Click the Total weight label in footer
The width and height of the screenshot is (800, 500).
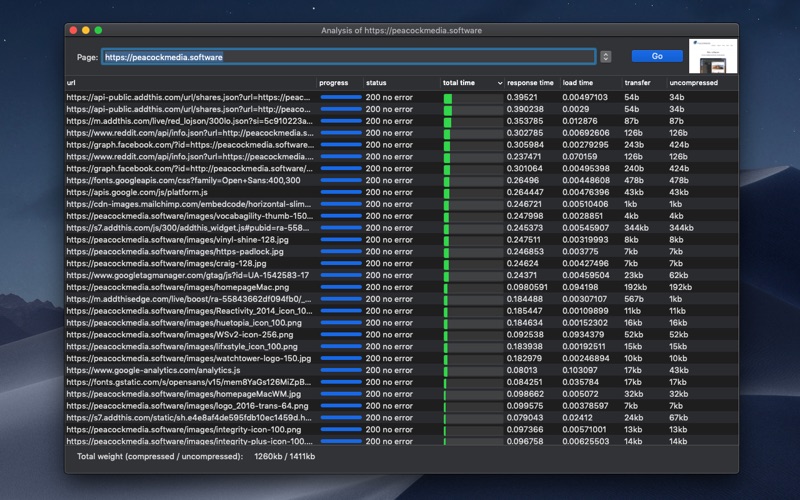click(160, 456)
